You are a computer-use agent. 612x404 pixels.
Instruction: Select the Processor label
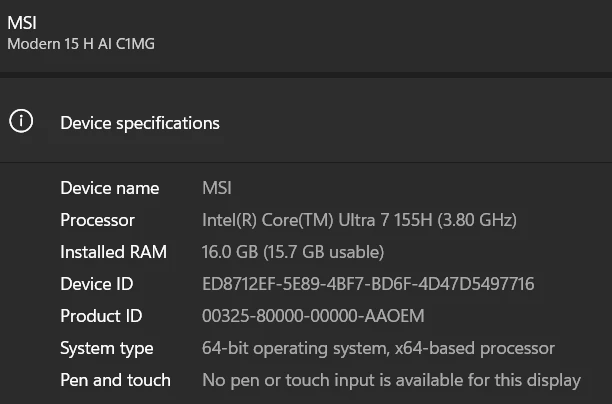point(97,220)
